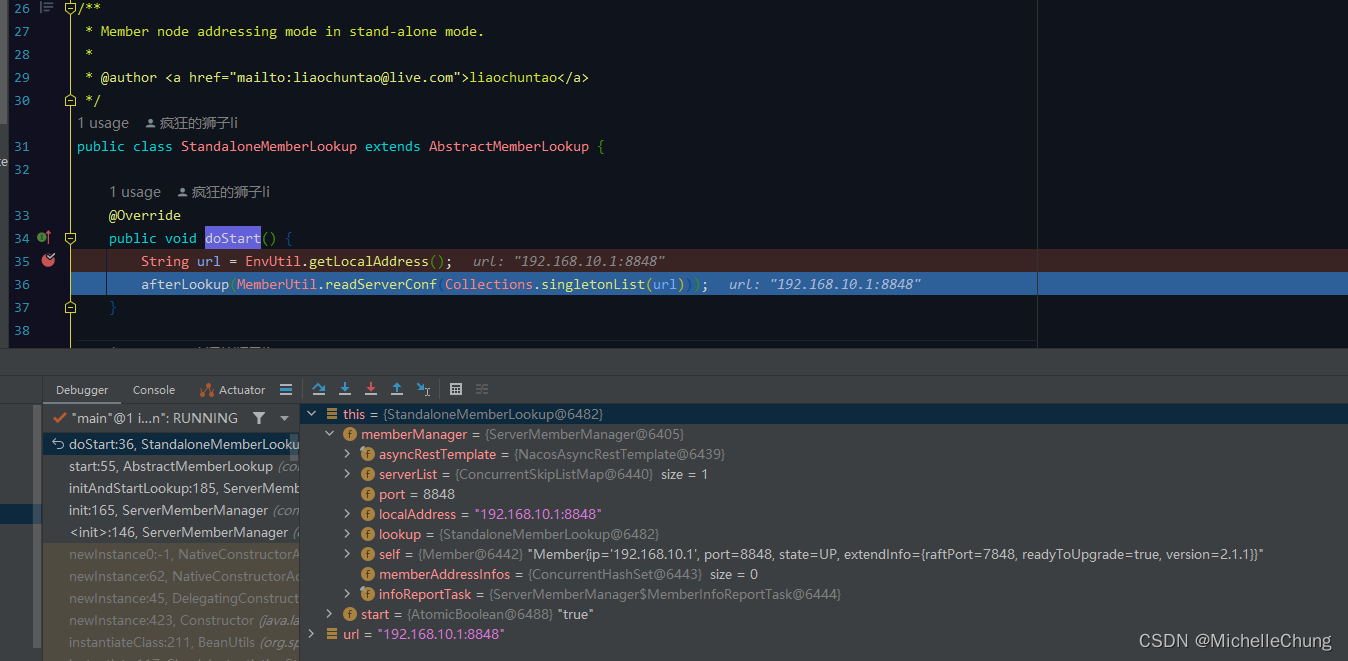This screenshot has width=1348, height=661.
Task: Click the Force Step Into red arrow icon
Action: pos(371,389)
